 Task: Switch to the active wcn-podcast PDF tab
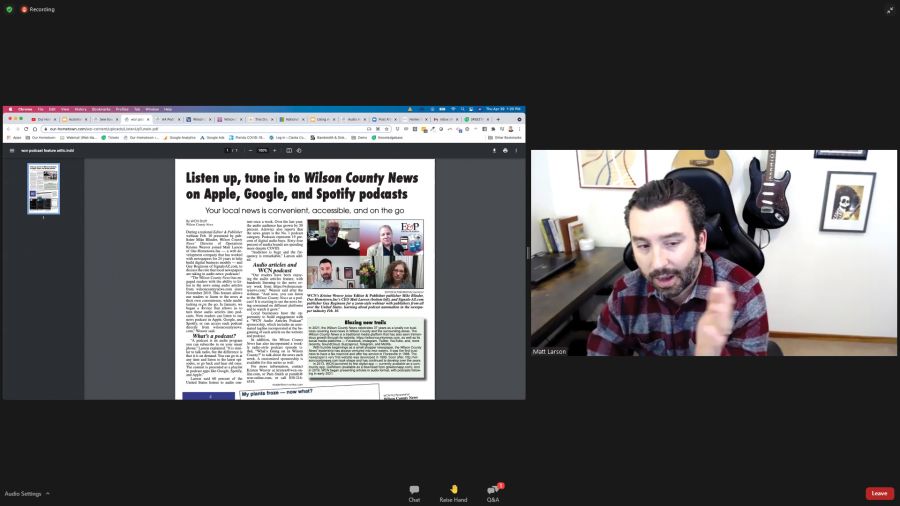click(x=137, y=119)
